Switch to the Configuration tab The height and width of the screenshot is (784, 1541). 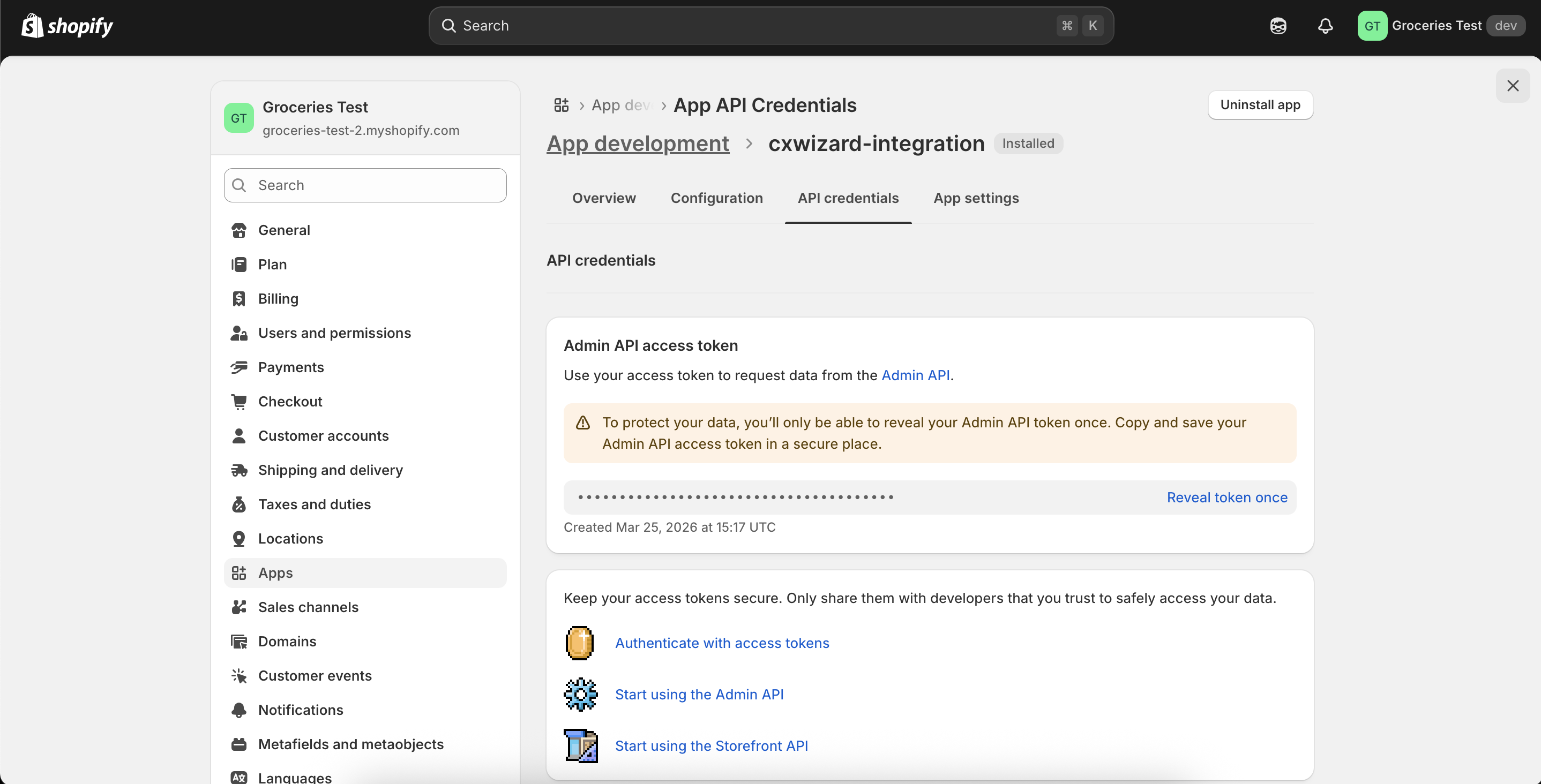coord(717,198)
